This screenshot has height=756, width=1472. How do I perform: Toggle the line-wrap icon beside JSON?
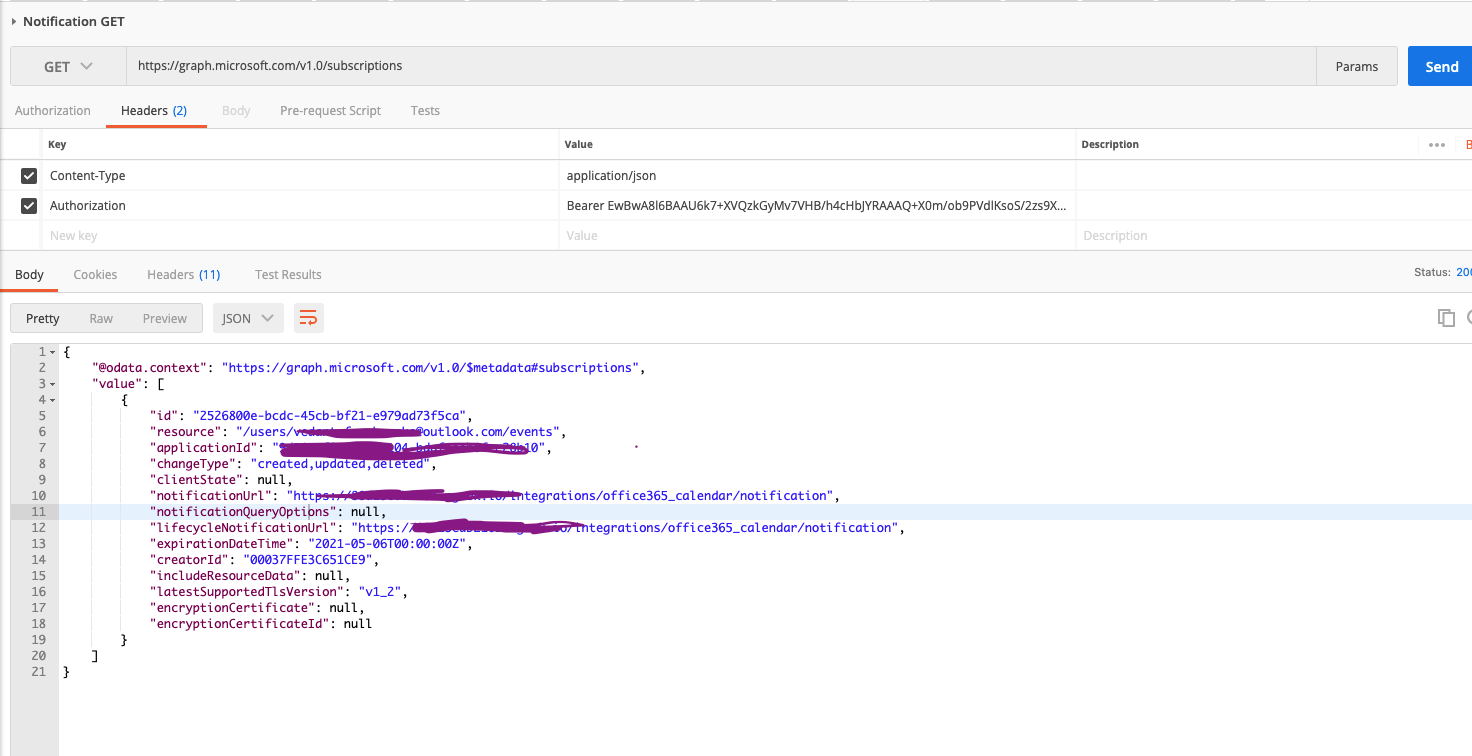pyautogui.click(x=308, y=318)
